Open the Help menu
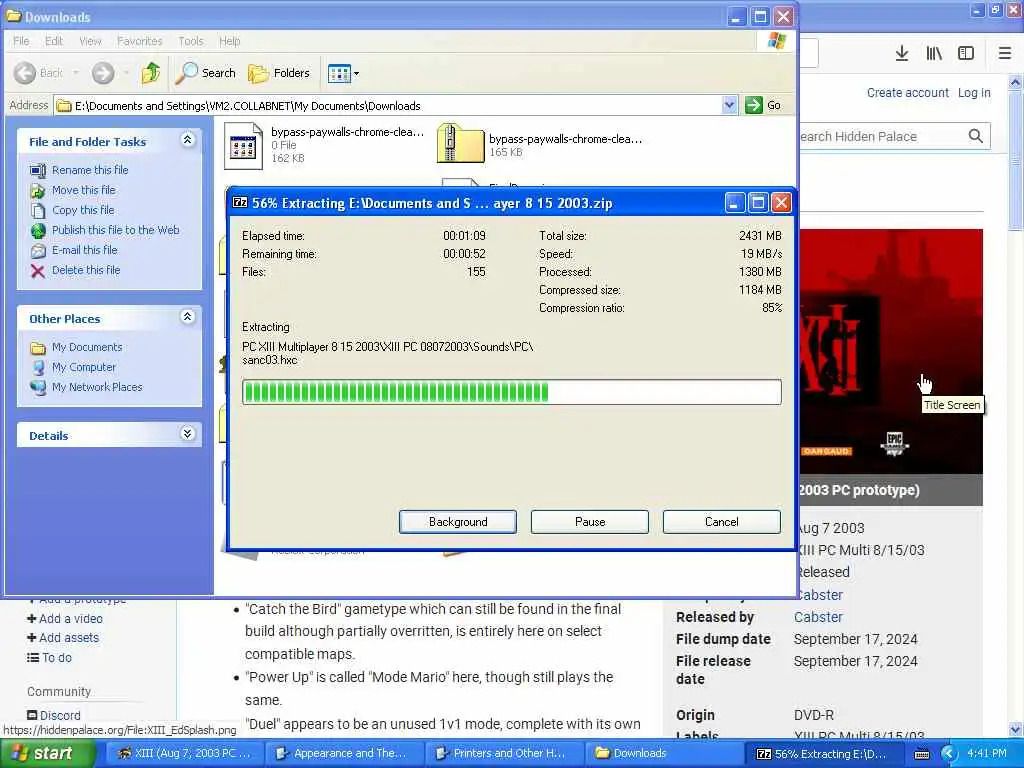Viewport: 1024px width, 768px height. (x=229, y=41)
